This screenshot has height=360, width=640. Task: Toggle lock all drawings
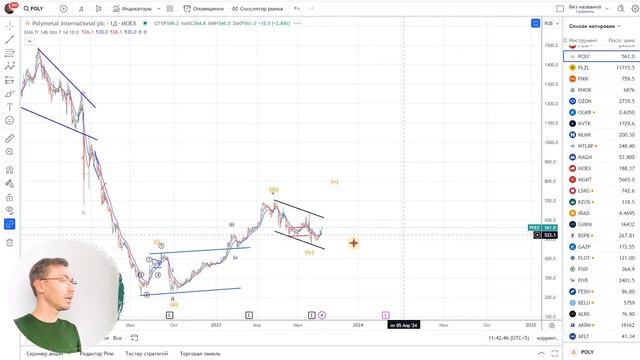[x=9, y=197]
